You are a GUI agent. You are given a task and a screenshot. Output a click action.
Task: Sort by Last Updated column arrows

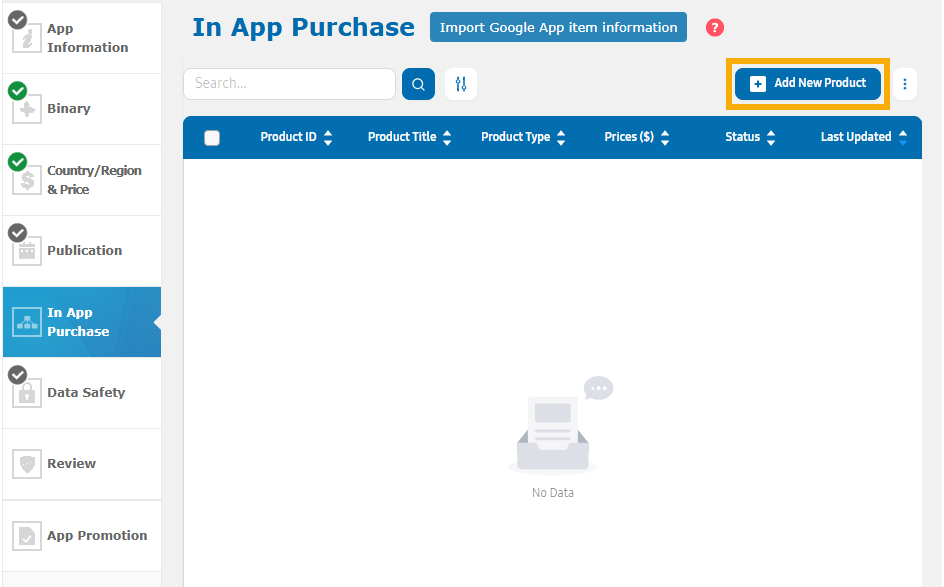(903, 138)
